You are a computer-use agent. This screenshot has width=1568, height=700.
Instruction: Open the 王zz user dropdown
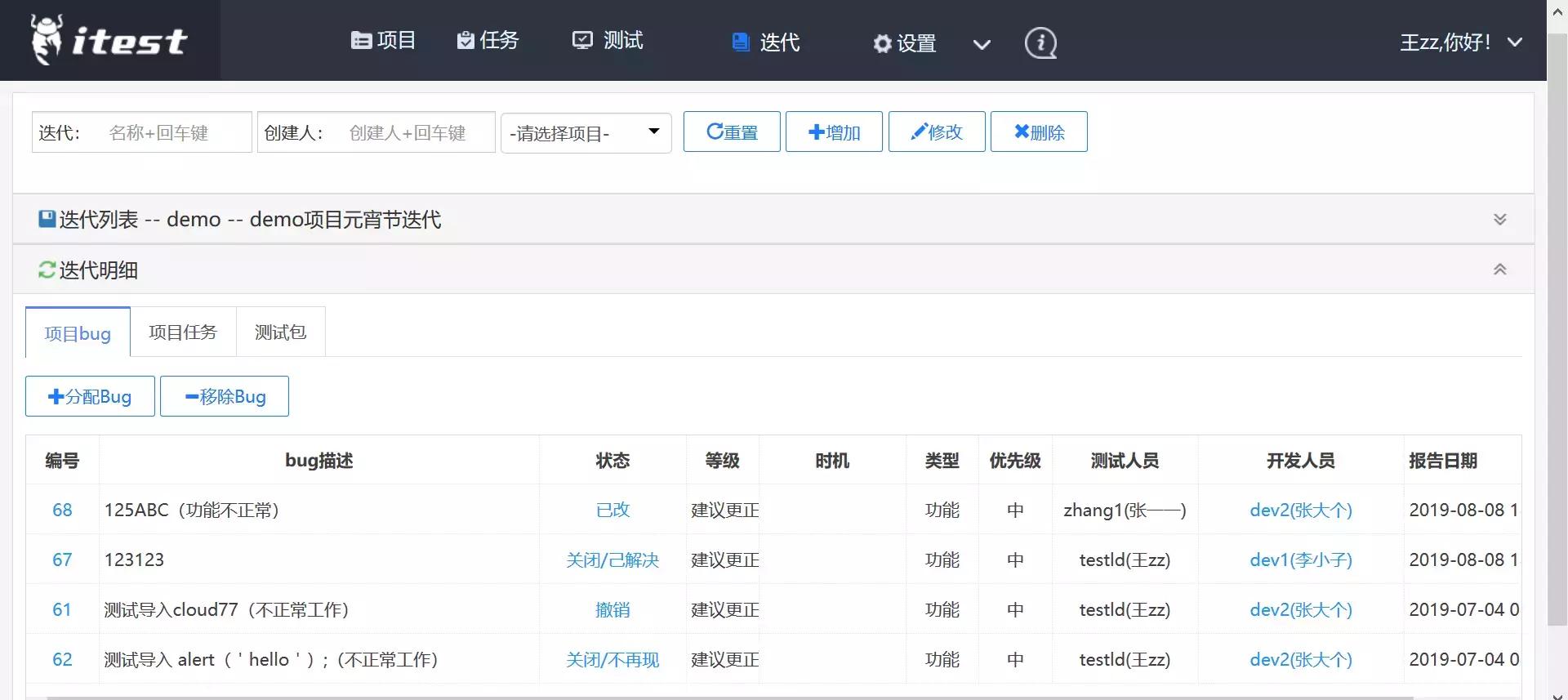(x=1460, y=42)
